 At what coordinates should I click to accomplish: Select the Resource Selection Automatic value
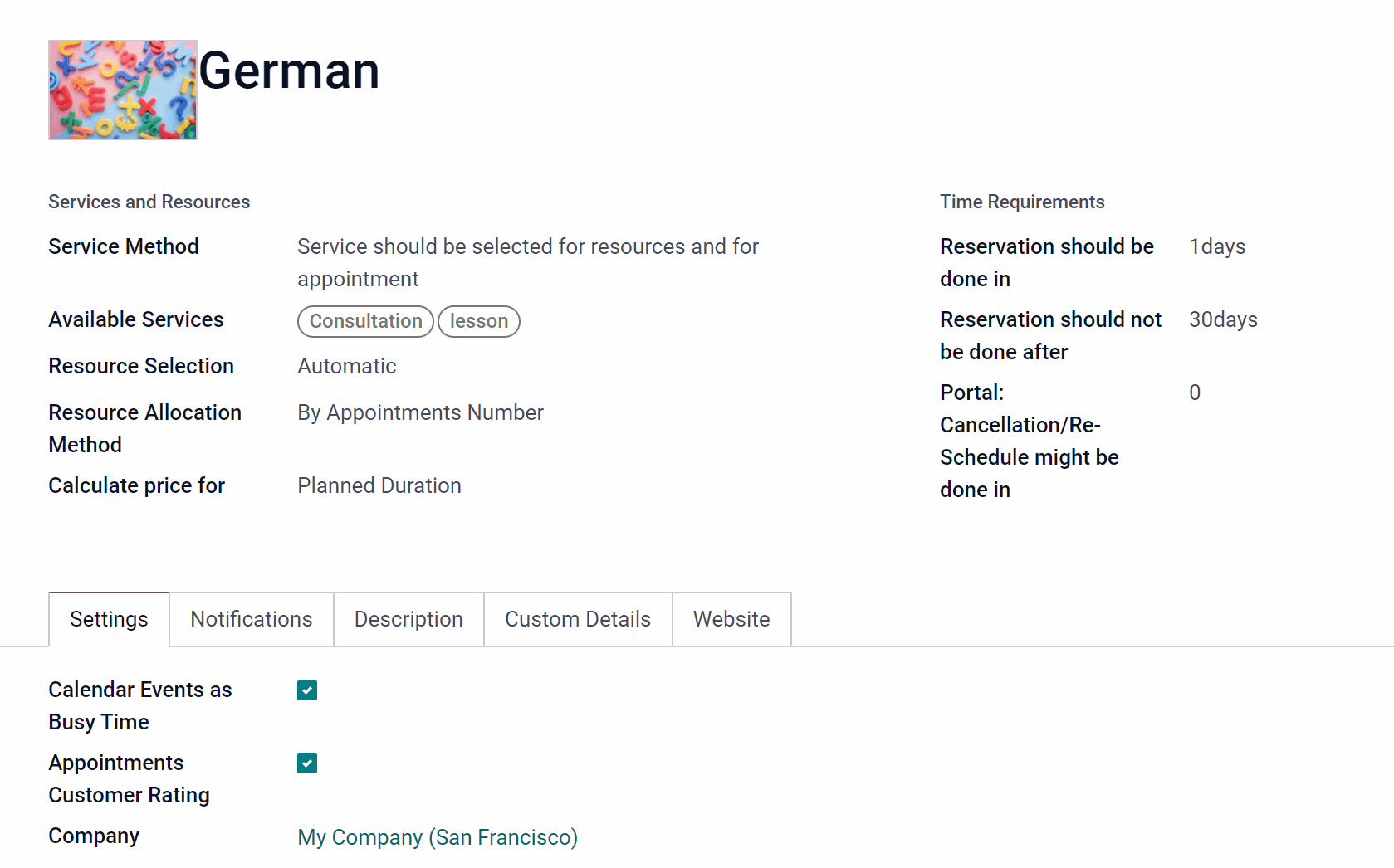point(347,366)
